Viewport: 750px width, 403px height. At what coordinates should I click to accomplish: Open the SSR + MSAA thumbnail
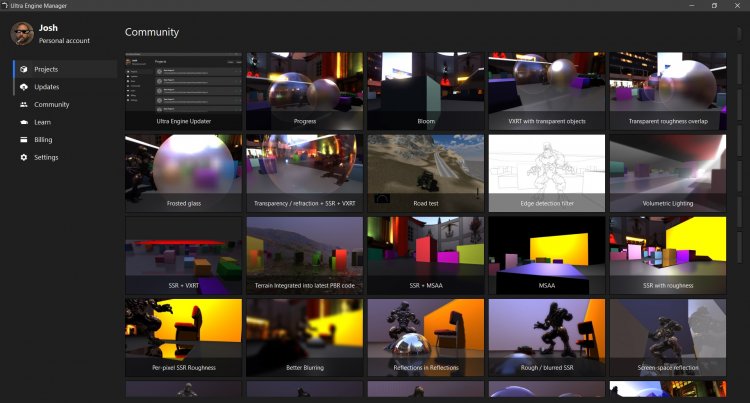click(425, 255)
